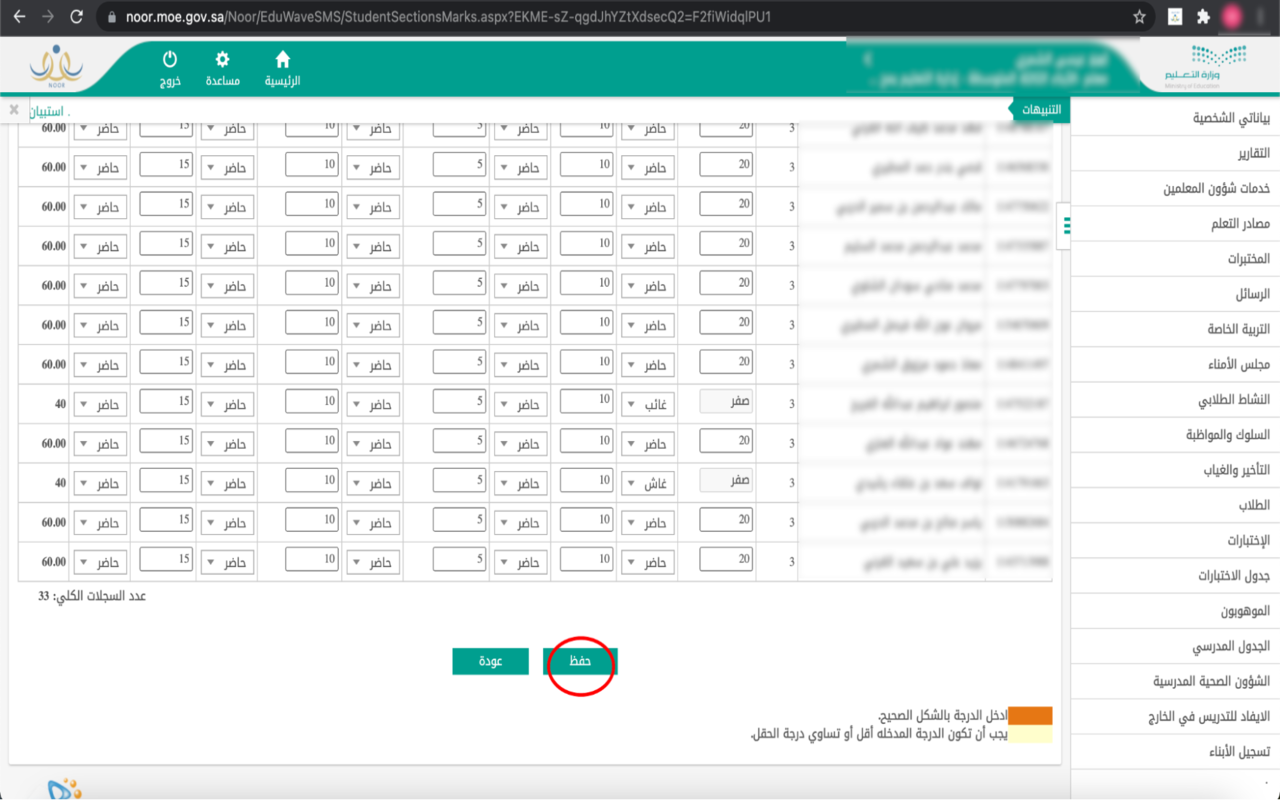Open the غاش attendance dropdown

[648, 483]
